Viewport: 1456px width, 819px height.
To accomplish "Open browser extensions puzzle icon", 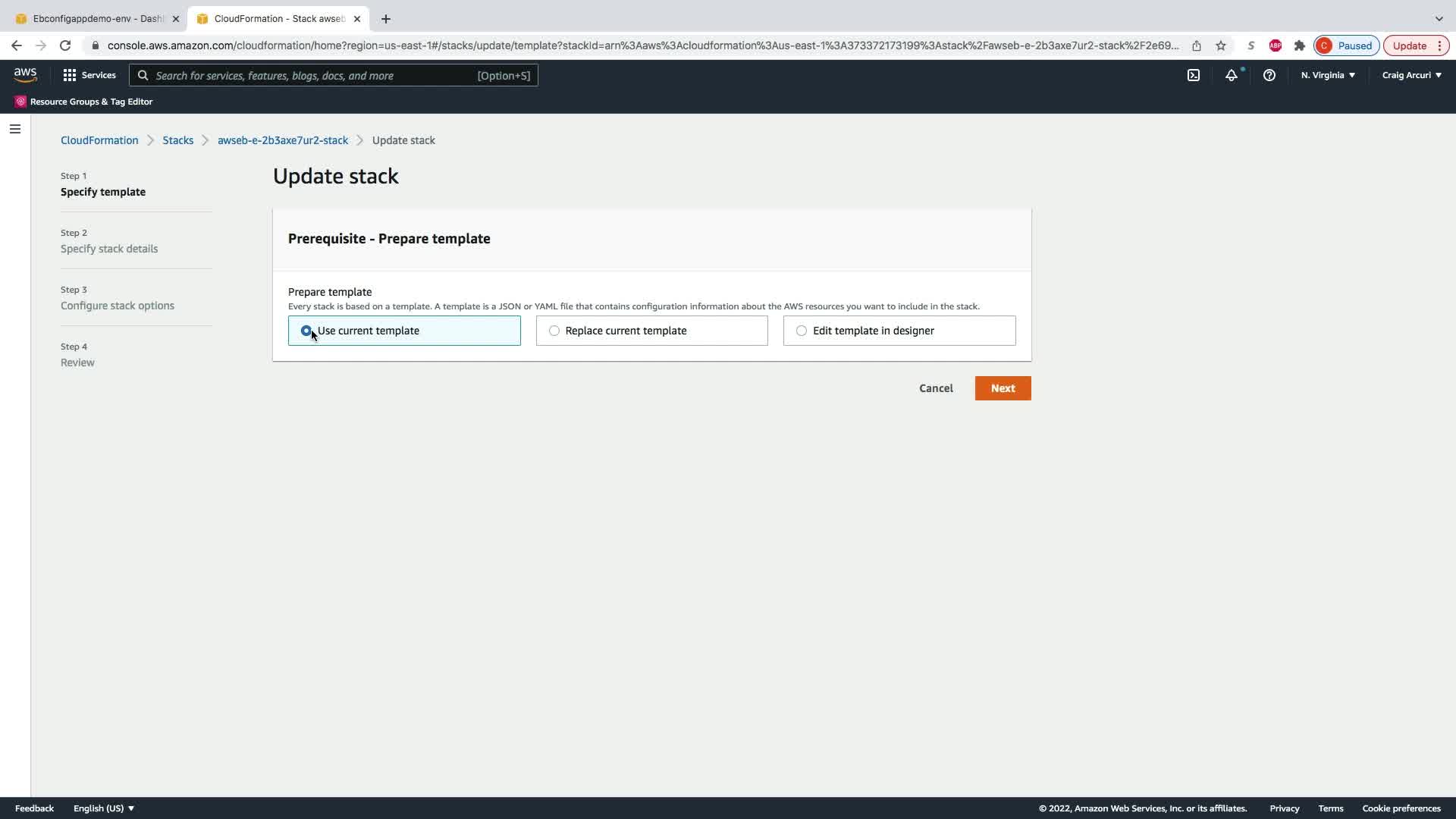I will click(x=1300, y=45).
